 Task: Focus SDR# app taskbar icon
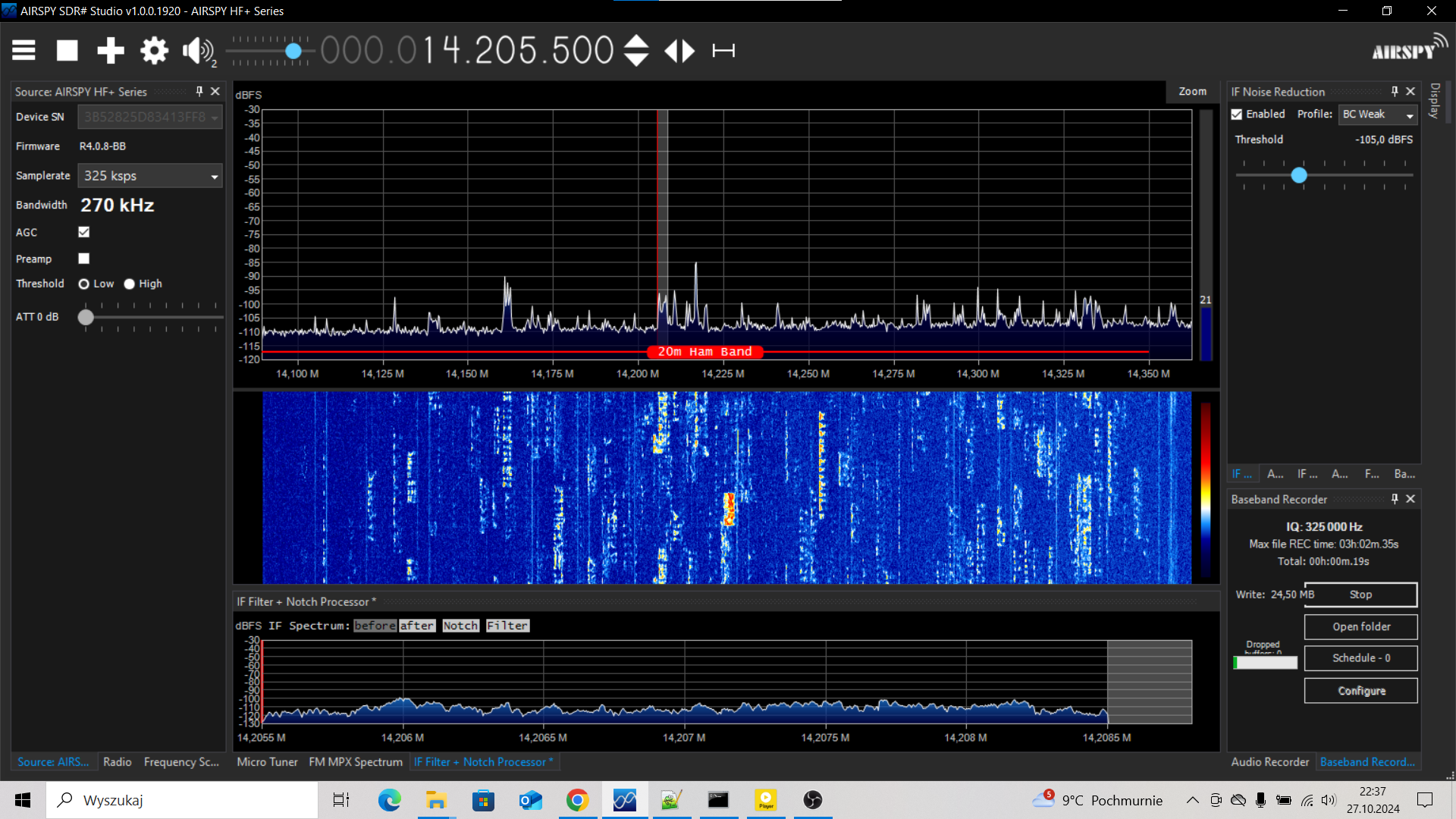point(625,800)
